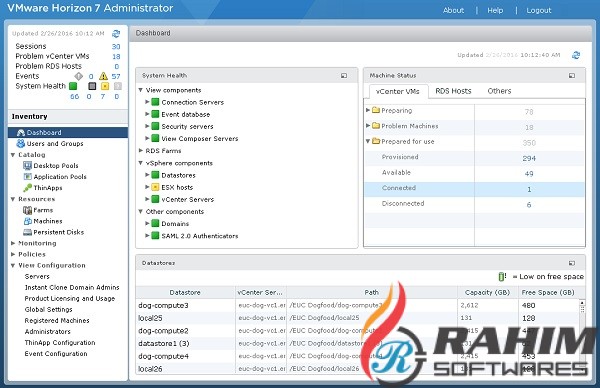
Task: Click the Farms icon
Action: [27, 210]
